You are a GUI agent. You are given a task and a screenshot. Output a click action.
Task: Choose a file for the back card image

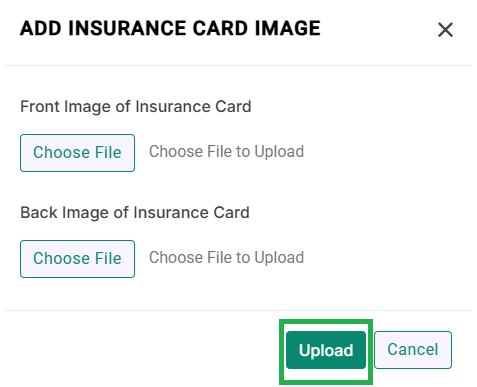coord(77,259)
